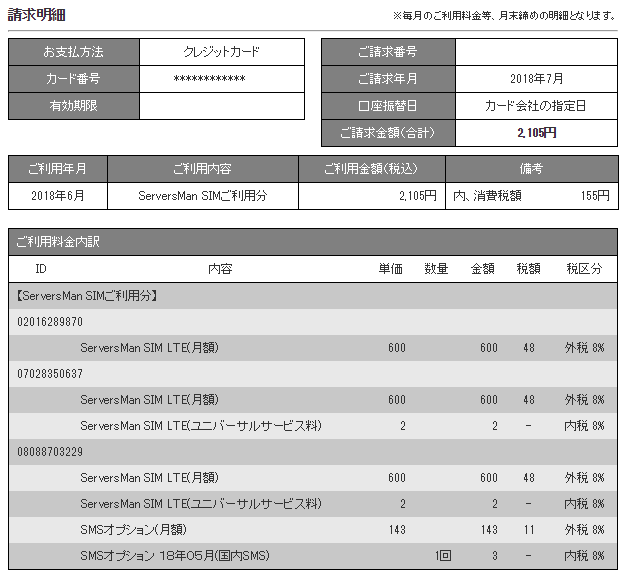Screen dimensions: 624x577
Task: Click SMSオプション 18年05月(国内SMS) row
Action: click(x=313, y=556)
